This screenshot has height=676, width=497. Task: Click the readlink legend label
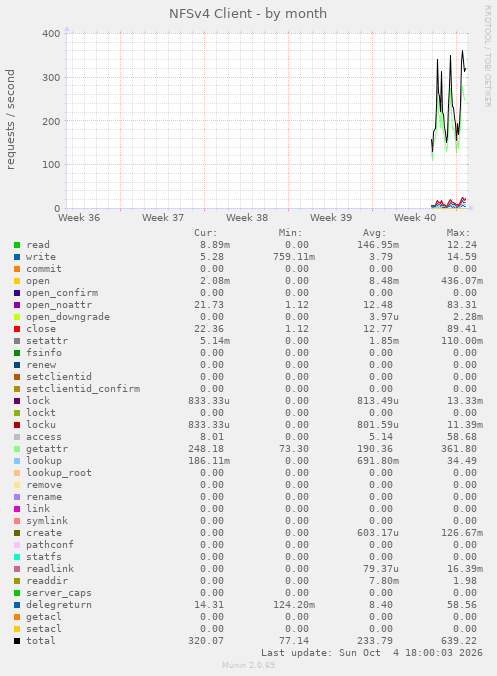click(50, 569)
